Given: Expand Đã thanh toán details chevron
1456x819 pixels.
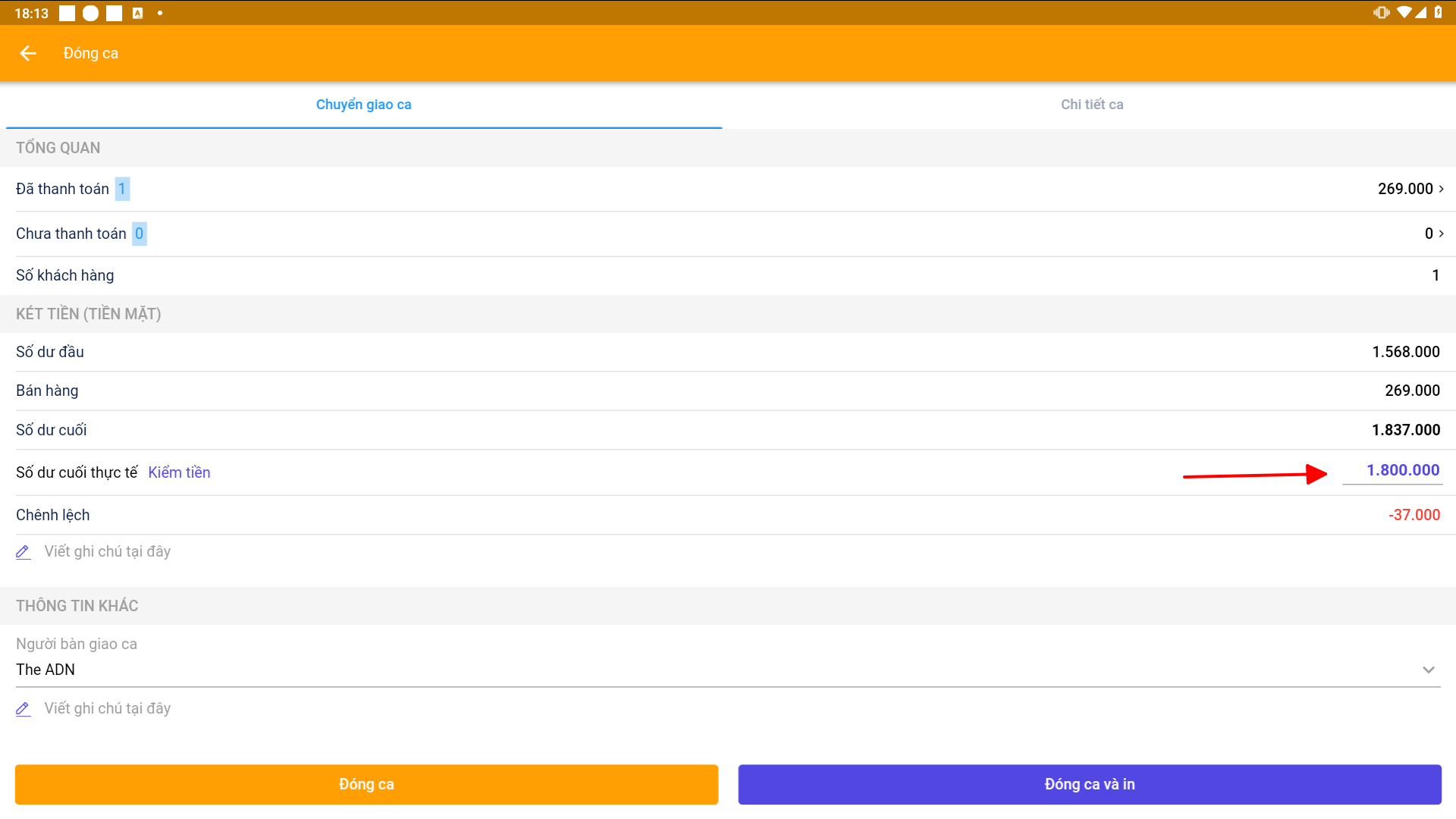Looking at the screenshot, I should [1441, 189].
